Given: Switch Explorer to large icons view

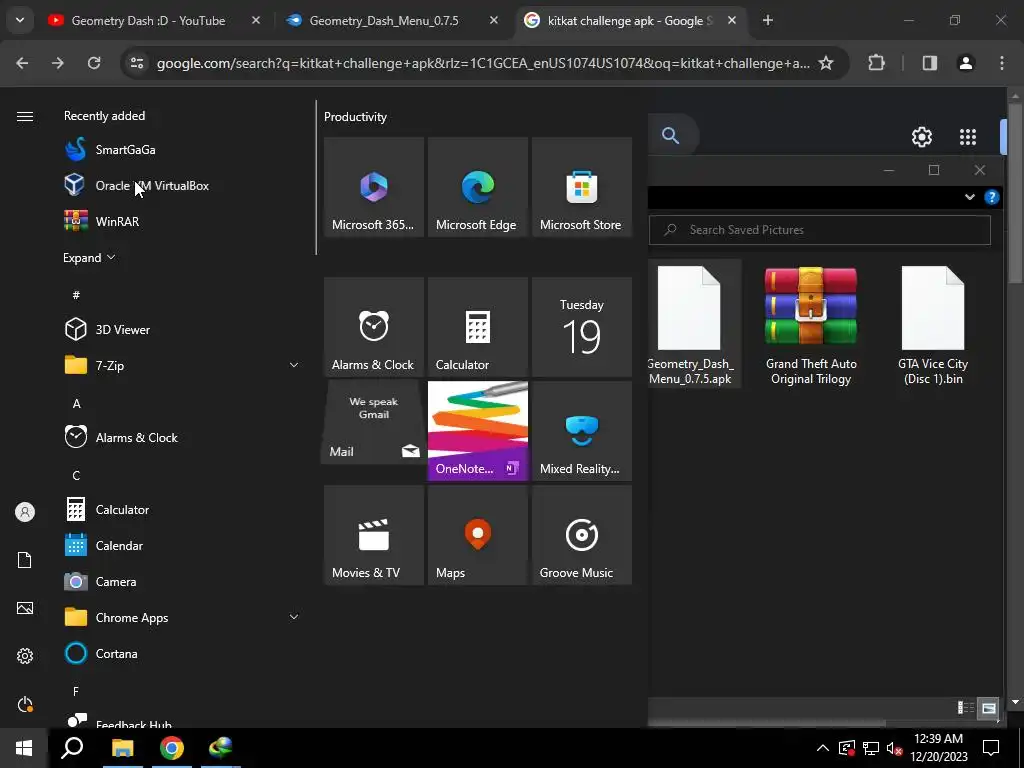Looking at the screenshot, I should [989, 708].
